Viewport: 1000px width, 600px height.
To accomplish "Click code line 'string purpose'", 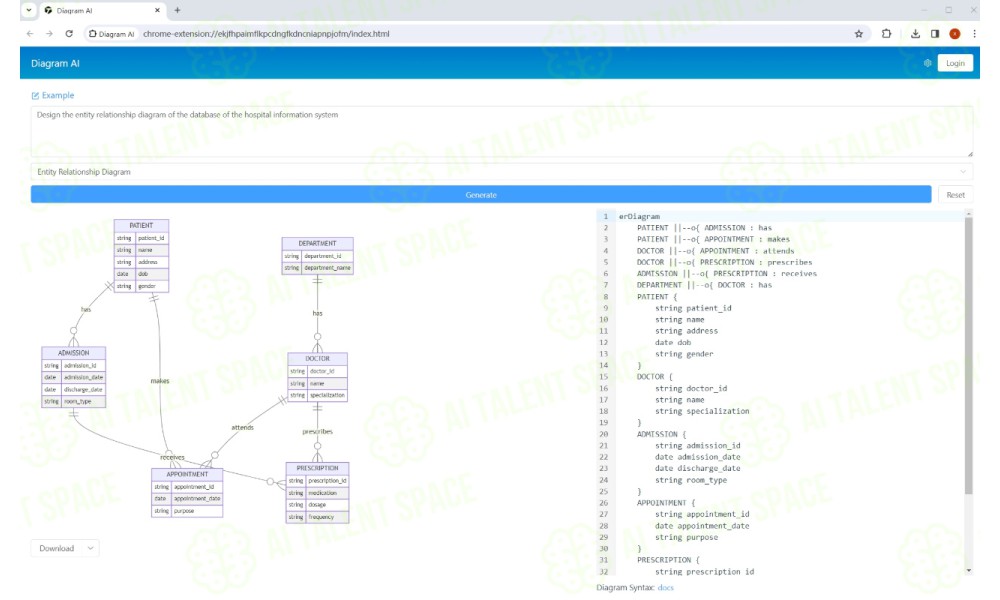I will (x=686, y=538).
